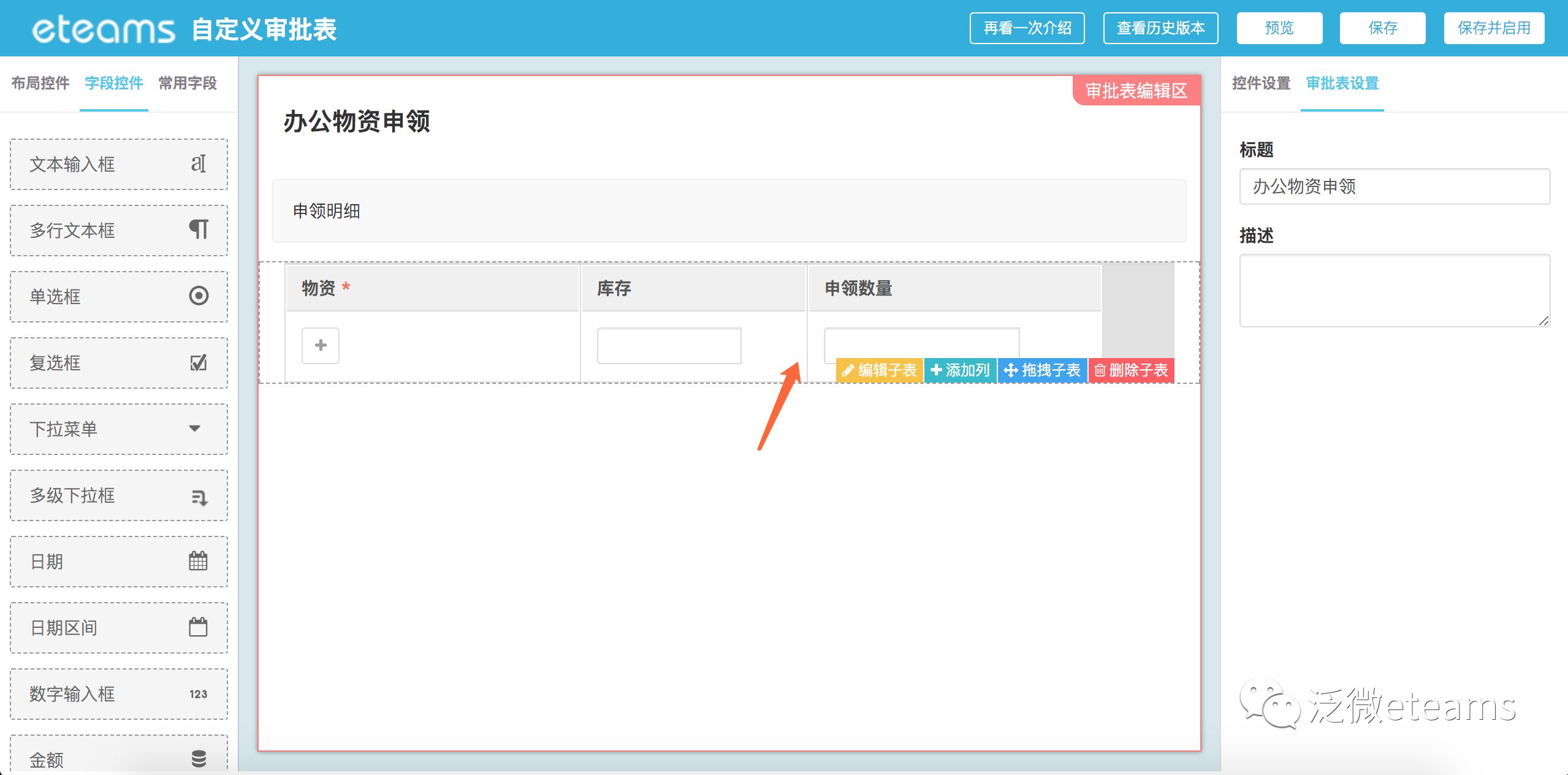Click the 描述 textarea
Viewport: 1568px width, 775px height.
[x=1394, y=290]
